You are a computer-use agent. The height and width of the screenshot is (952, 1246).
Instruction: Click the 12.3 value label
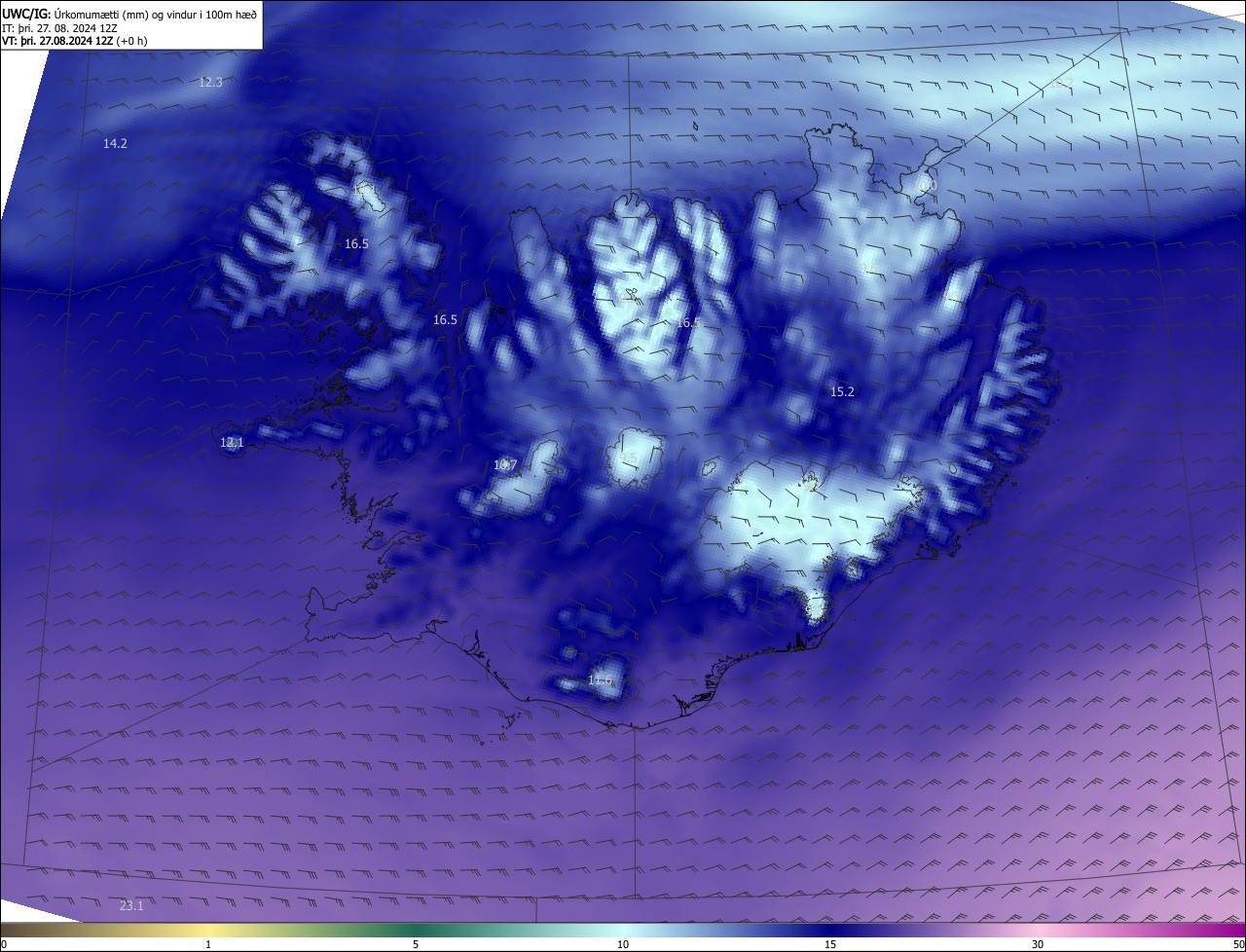(x=210, y=83)
